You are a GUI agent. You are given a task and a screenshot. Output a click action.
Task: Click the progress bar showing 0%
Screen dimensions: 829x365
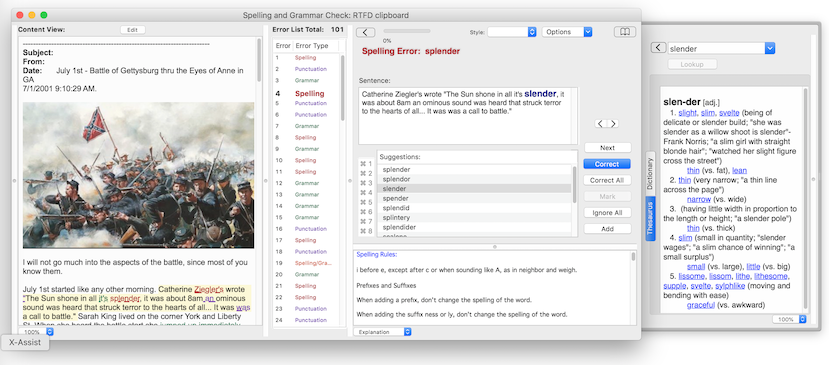pos(407,31)
